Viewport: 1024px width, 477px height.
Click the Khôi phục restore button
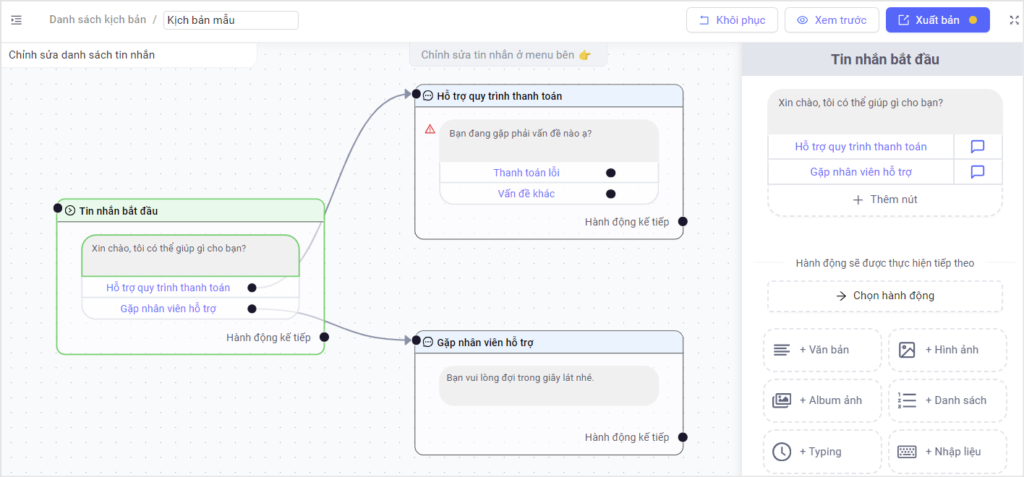[x=731, y=20]
